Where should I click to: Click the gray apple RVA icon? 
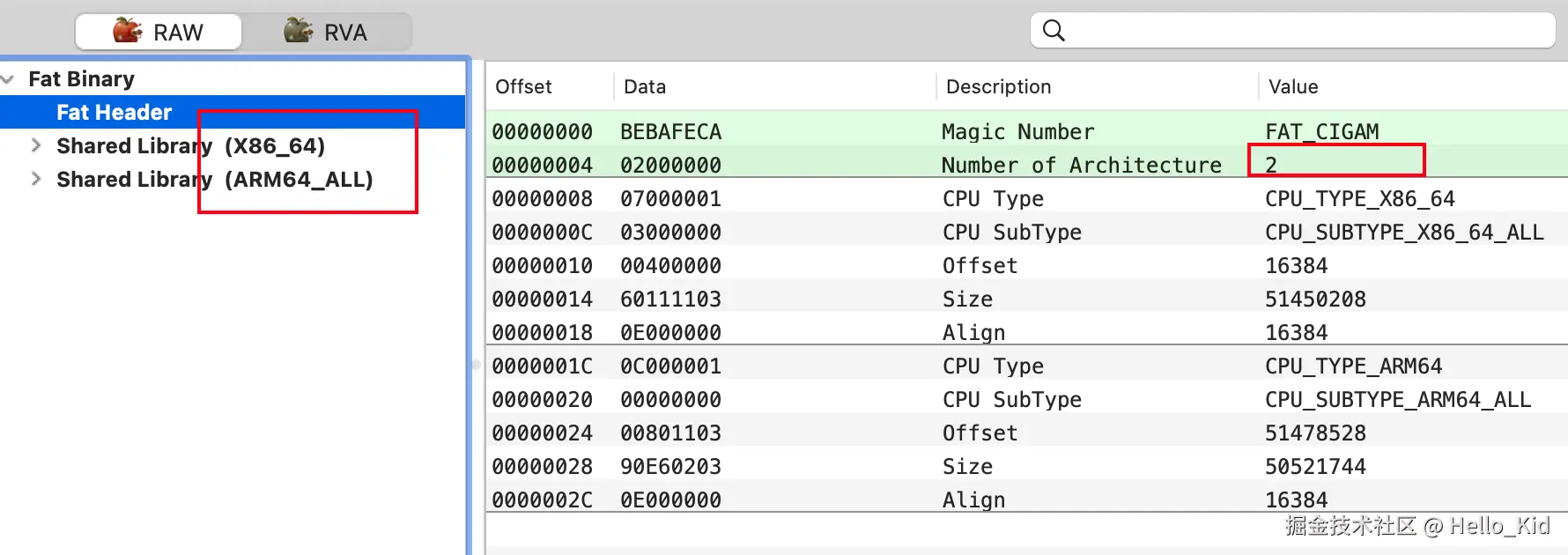[x=299, y=31]
